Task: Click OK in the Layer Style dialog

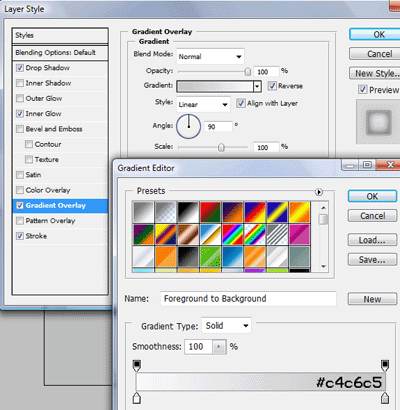Action: 375,34
